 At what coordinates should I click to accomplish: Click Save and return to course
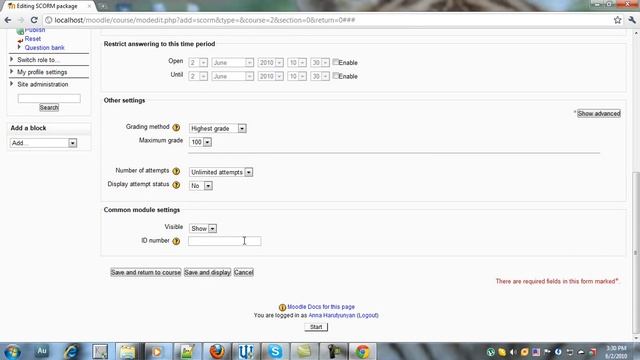tap(146, 272)
